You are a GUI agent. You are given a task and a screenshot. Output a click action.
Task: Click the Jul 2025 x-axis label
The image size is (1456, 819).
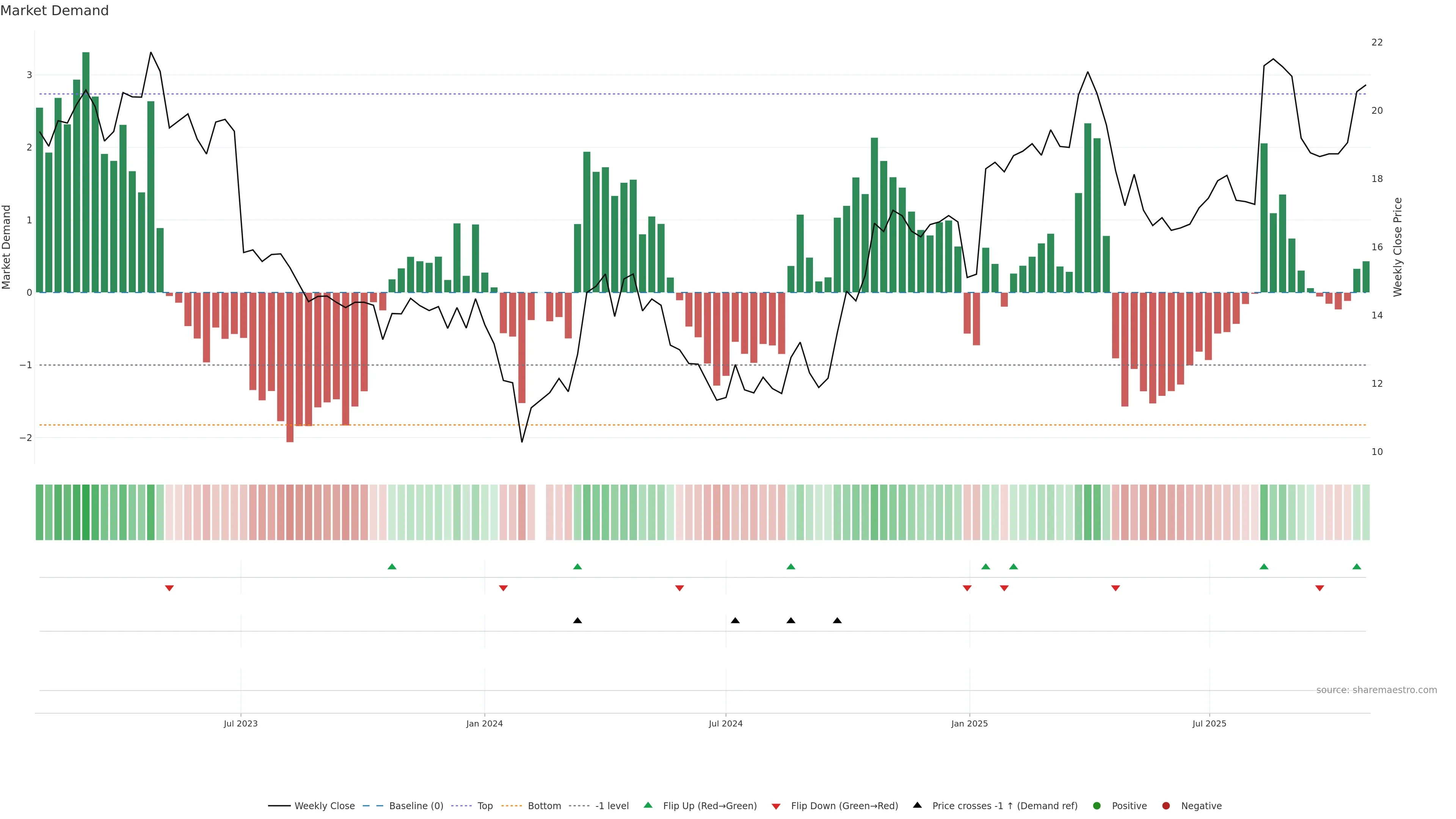tap(1209, 723)
